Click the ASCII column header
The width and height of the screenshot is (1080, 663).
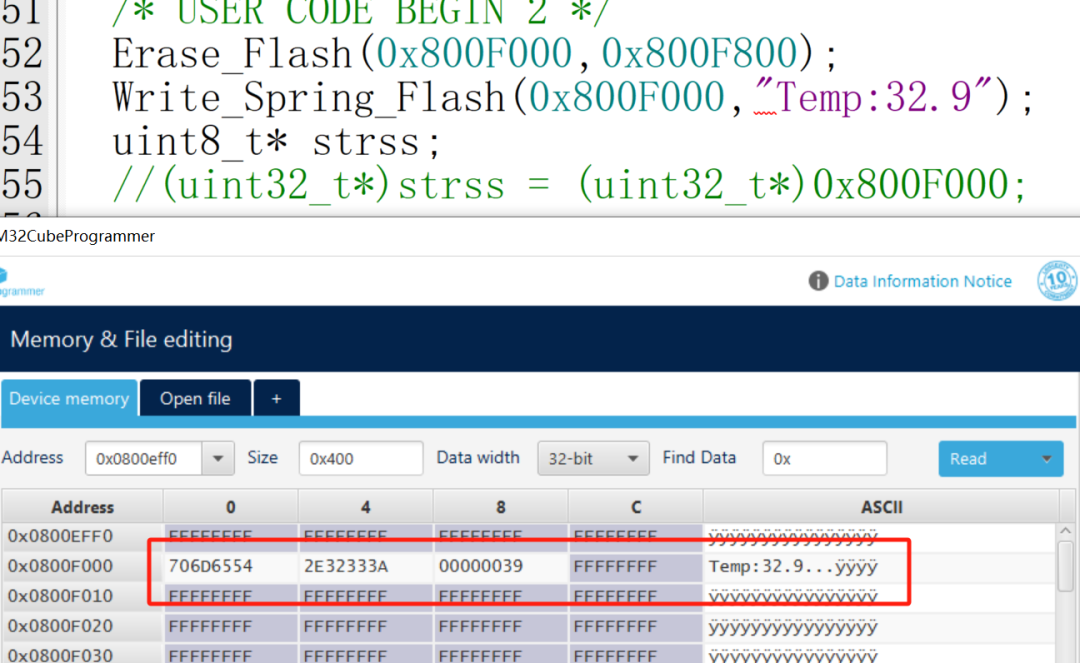point(880,507)
